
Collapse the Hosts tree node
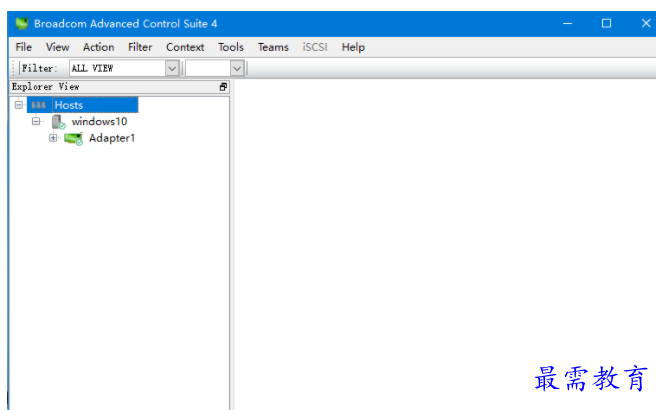(x=19, y=105)
